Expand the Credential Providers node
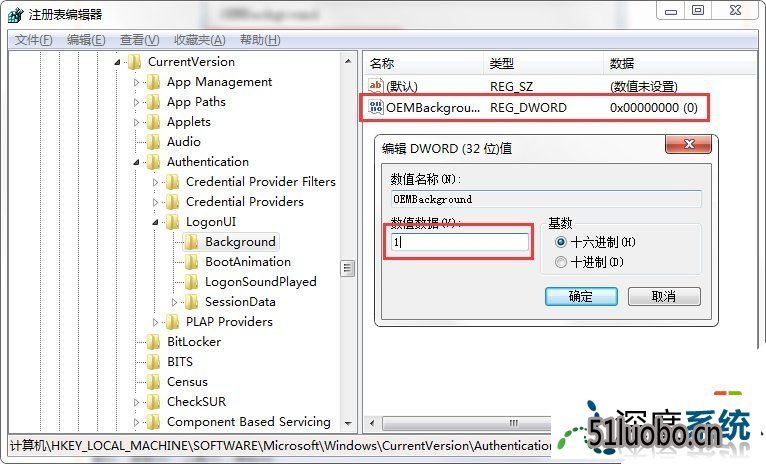Screen dimensions: 766x464 coord(156,202)
